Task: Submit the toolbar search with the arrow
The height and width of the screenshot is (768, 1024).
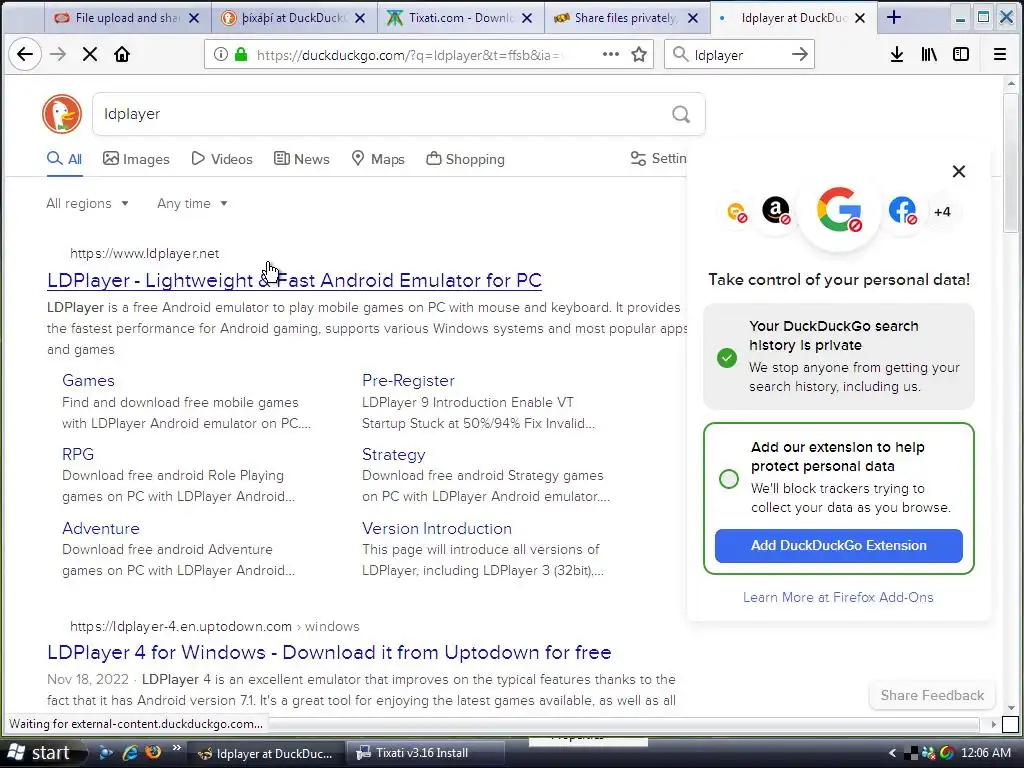Action: point(799,54)
